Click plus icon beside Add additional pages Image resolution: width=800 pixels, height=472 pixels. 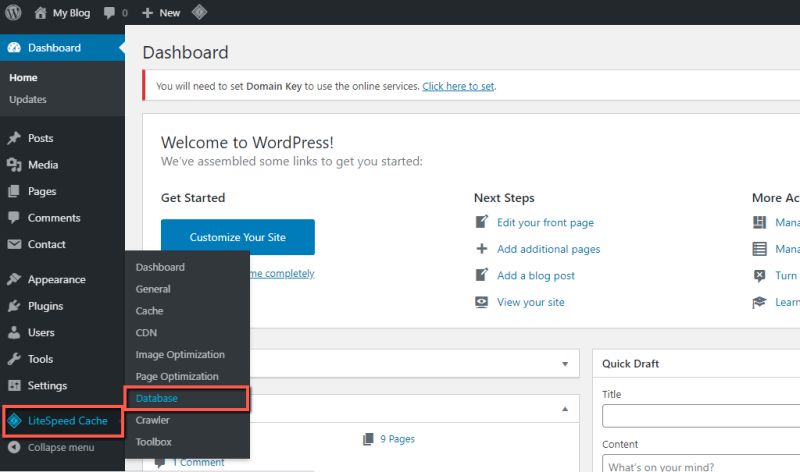[x=482, y=249]
